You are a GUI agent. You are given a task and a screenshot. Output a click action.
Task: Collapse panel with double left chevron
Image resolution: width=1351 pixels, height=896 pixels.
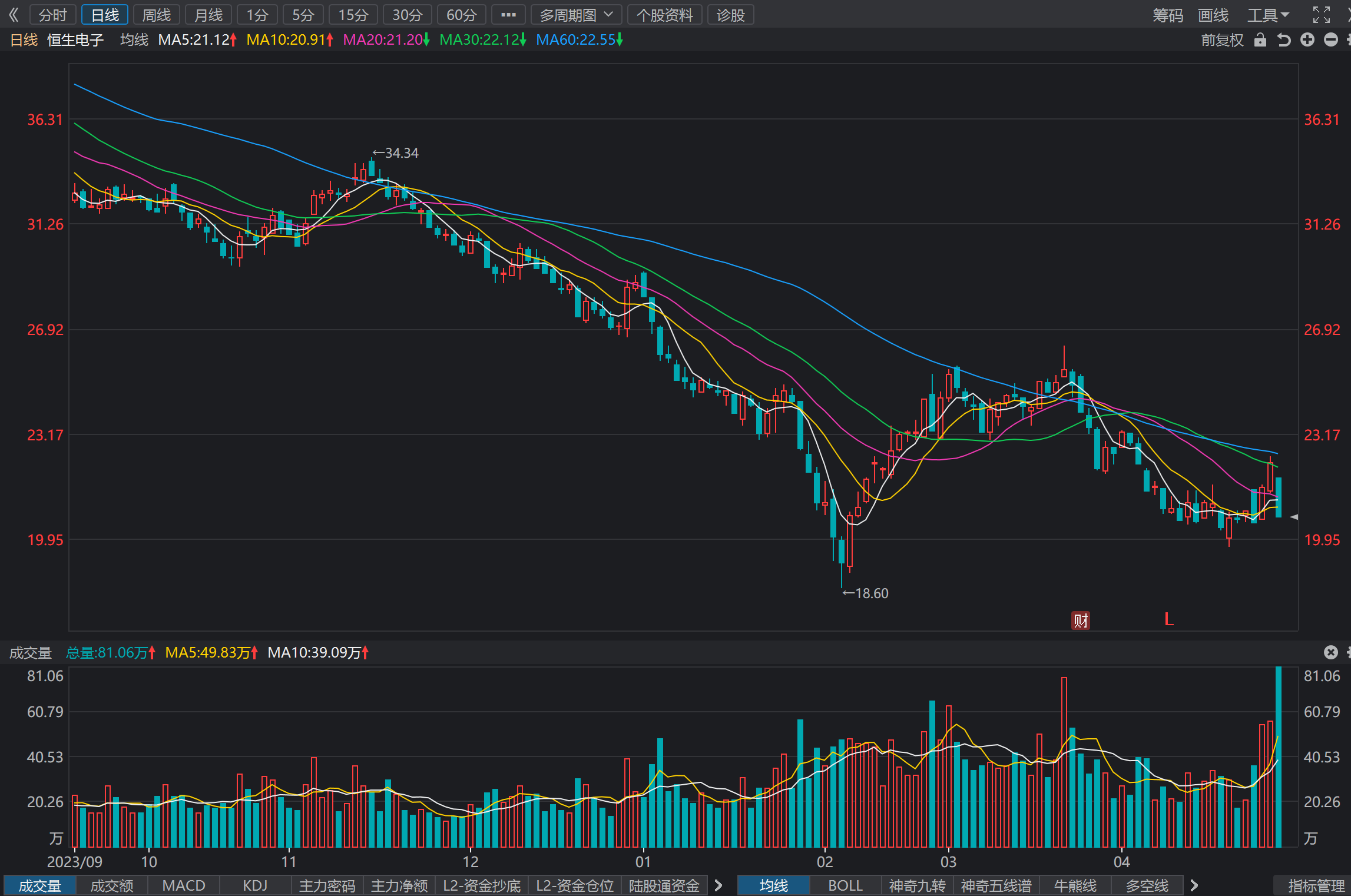13,15
